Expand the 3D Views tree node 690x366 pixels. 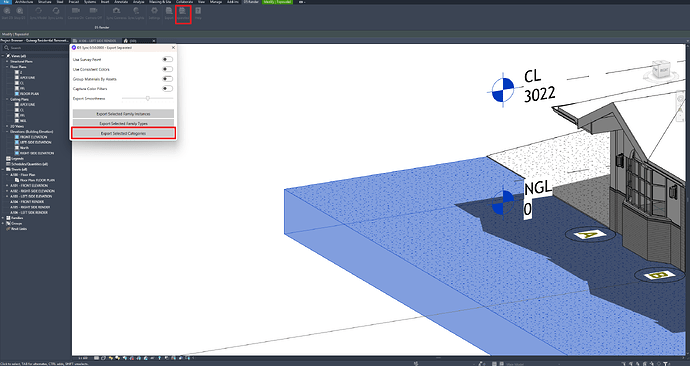[x=7, y=126]
